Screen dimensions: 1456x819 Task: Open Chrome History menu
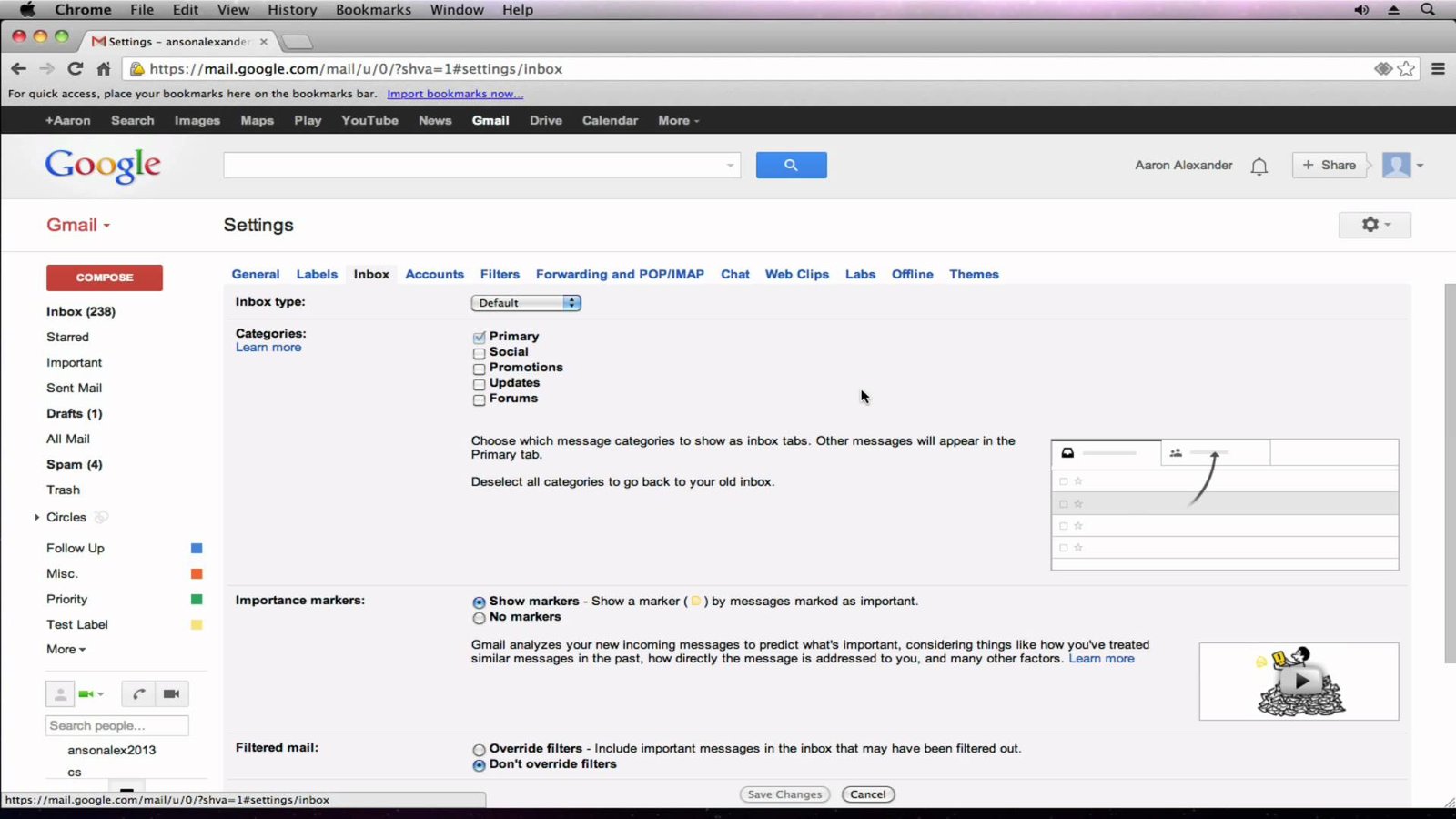pyautogui.click(x=292, y=9)
